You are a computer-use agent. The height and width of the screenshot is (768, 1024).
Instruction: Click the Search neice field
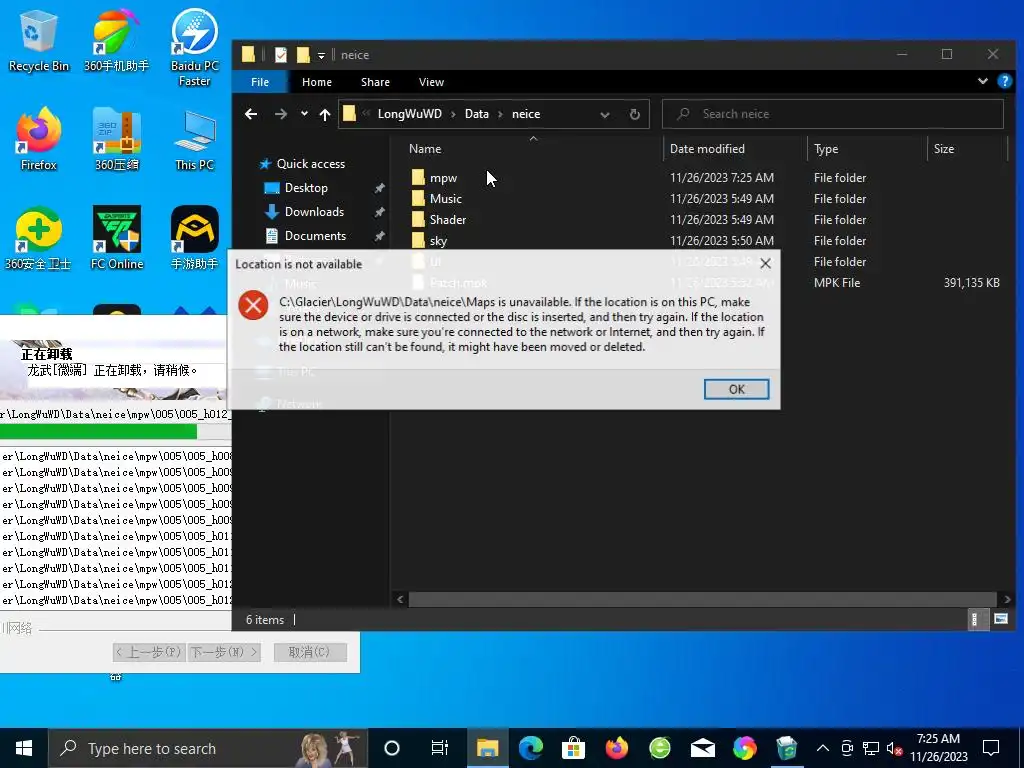[x=833, y=114]
